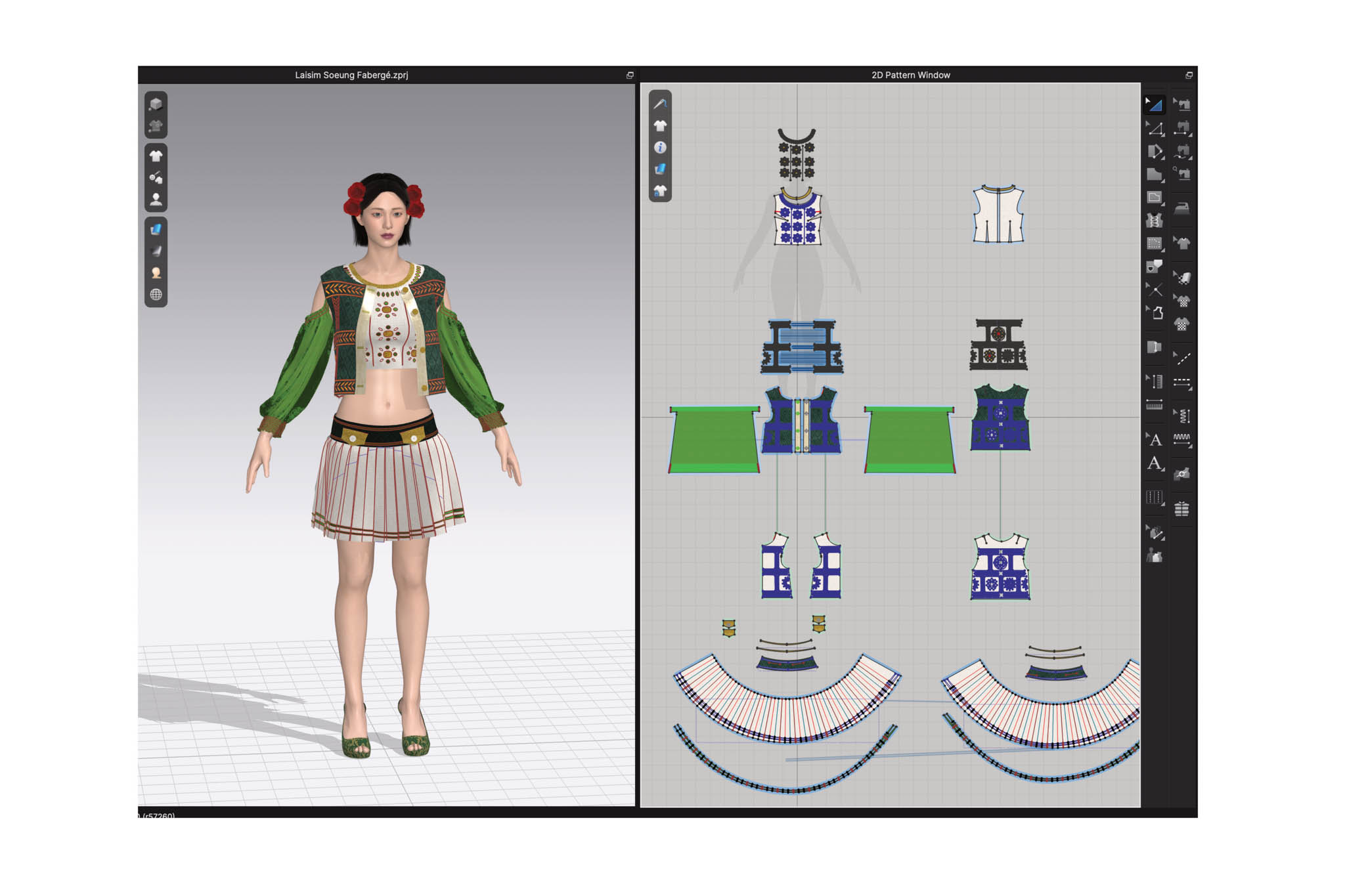1345x896 pixels.
Task: Toggle garment display in 3D window
Action: coord(156,156)
